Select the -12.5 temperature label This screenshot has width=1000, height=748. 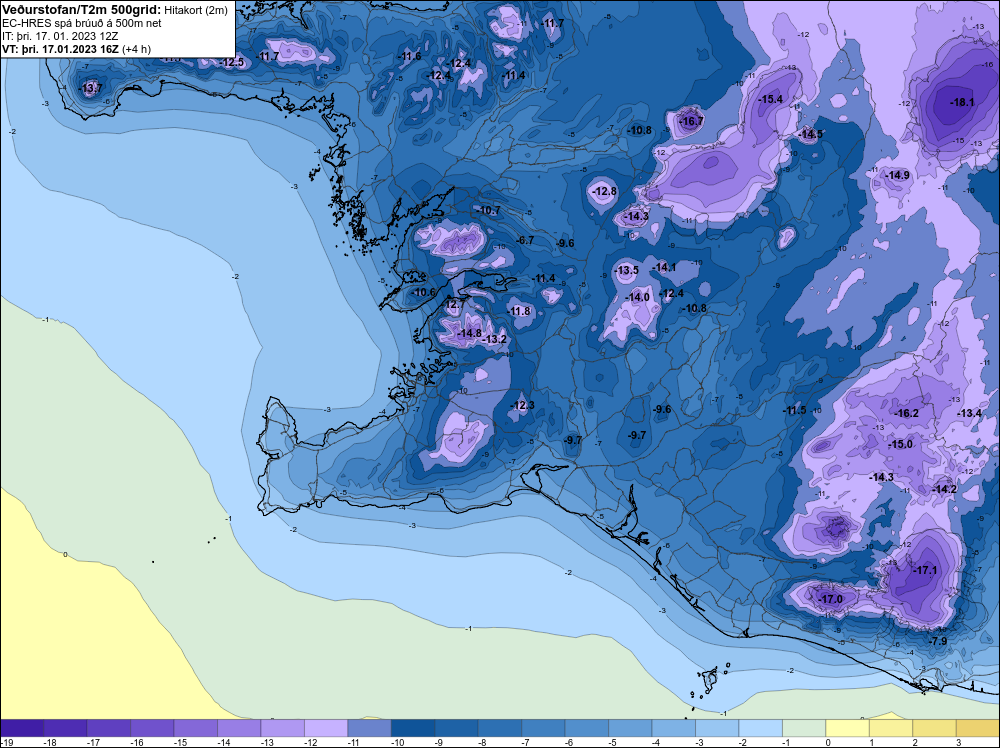[232, 62]
